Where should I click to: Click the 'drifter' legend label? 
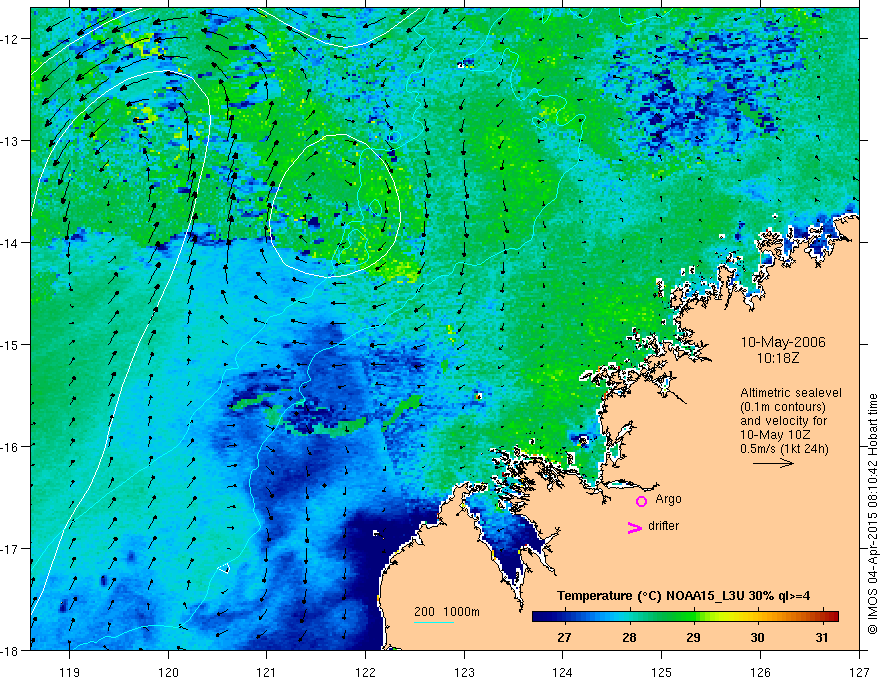tap(663, 526)
